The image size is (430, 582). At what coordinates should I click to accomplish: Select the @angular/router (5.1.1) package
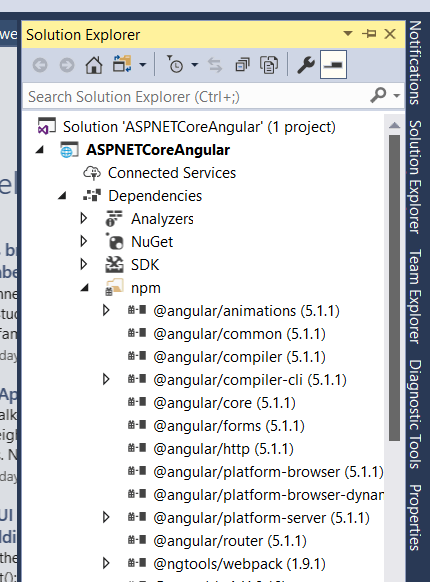[230, 541]
